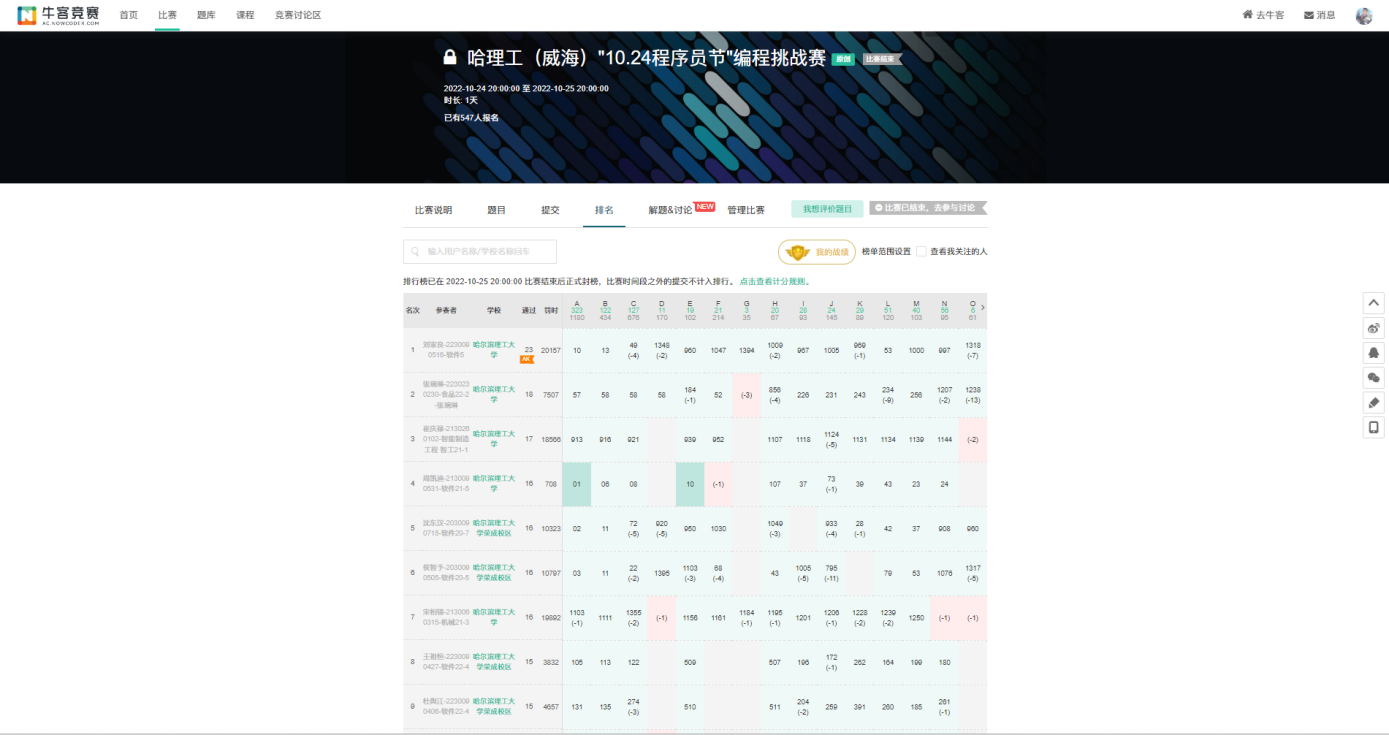The image size is (1389, 735).
Task: Open the rank 7 participant name link
Action: point(446,617)
